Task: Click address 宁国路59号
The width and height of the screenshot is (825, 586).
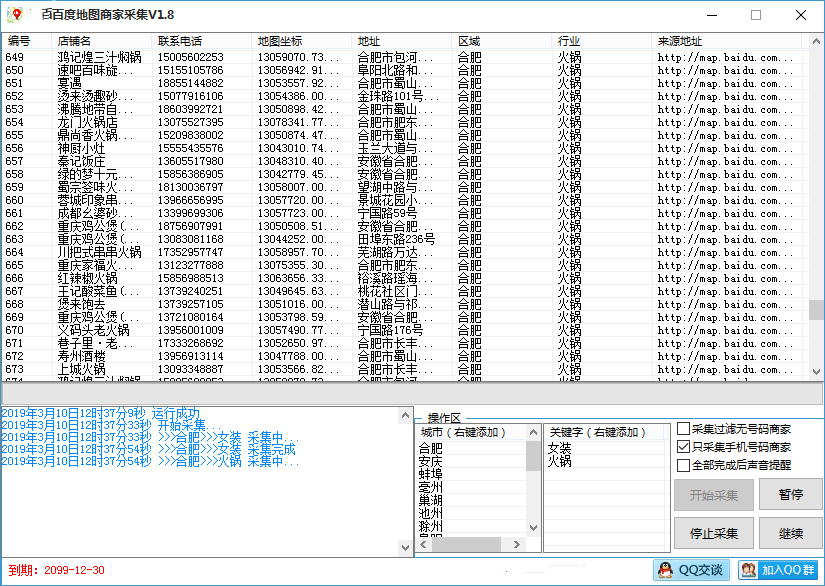Action: click(x=387, y=213)
